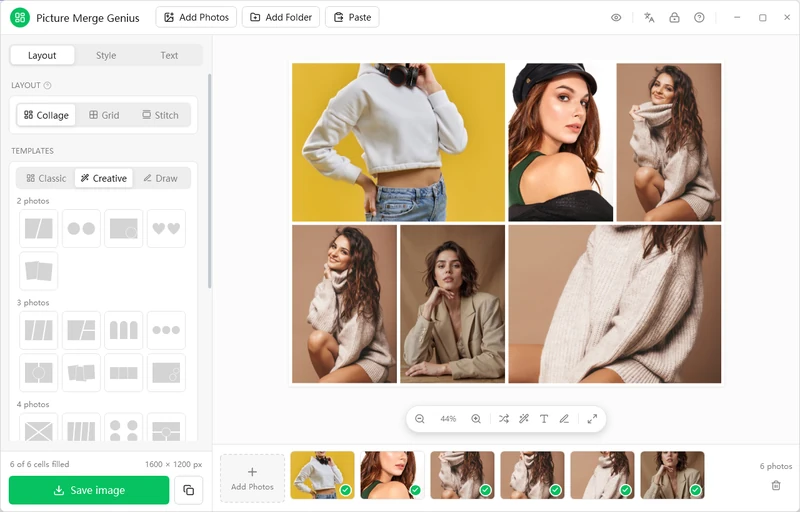800x512 pixels.
Task: Select the two slanted panels 2-photo template
Action: click(39, 228)
